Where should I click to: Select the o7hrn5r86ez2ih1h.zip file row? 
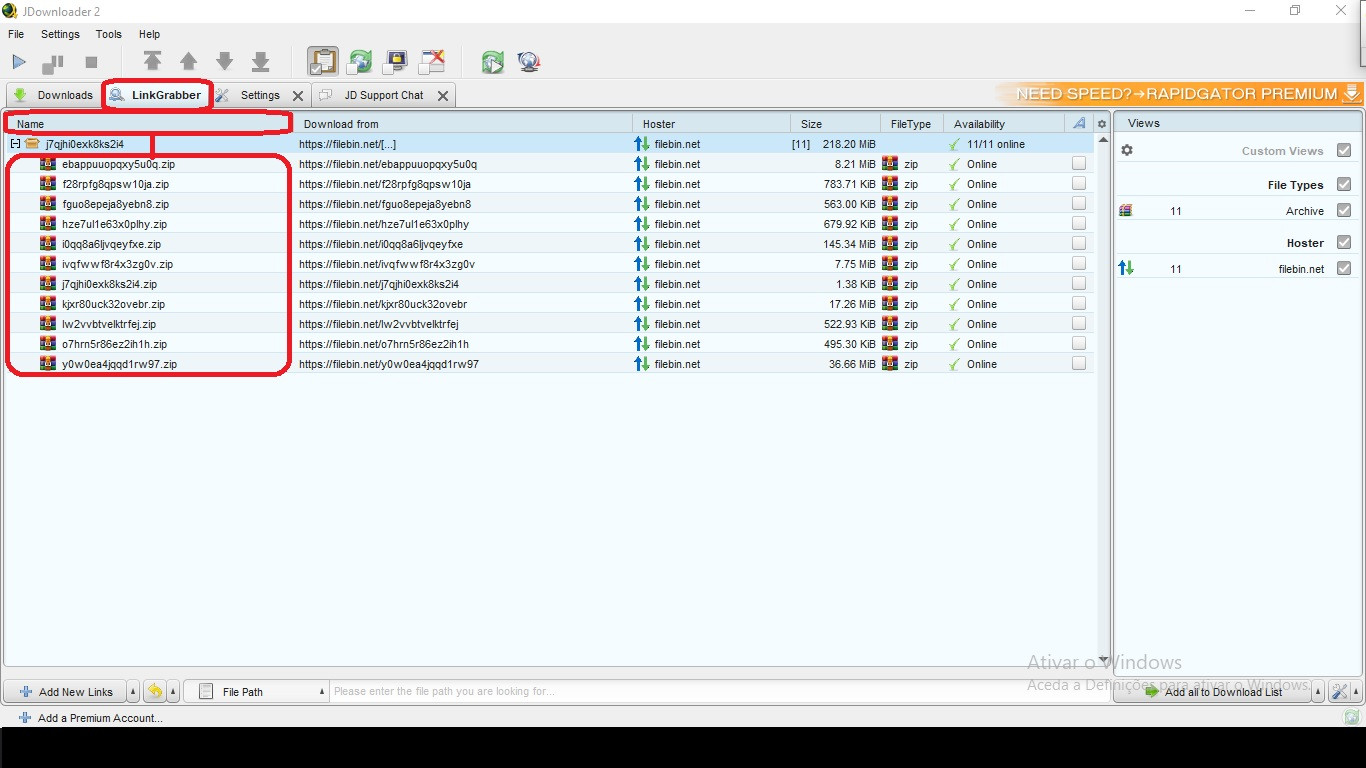click(x=548, y=344)
